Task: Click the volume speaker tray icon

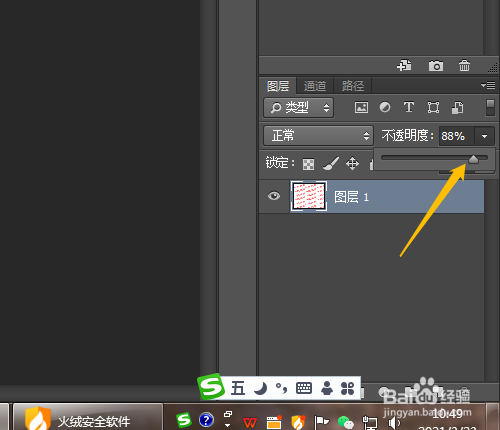Action: pyautogui.click(x=393, y=423)
